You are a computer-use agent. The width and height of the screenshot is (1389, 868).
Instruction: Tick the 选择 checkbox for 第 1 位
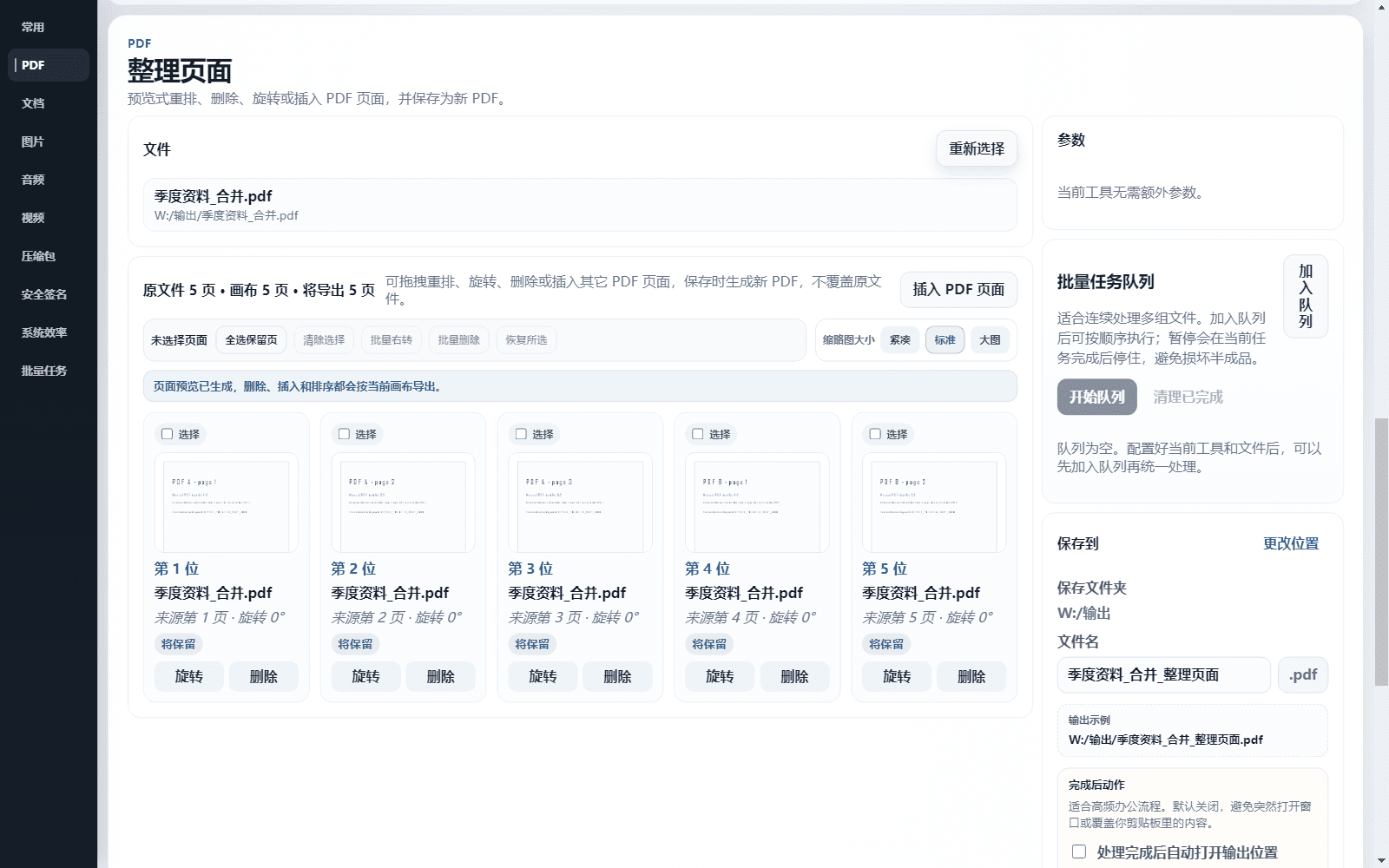tap(168, 434)
